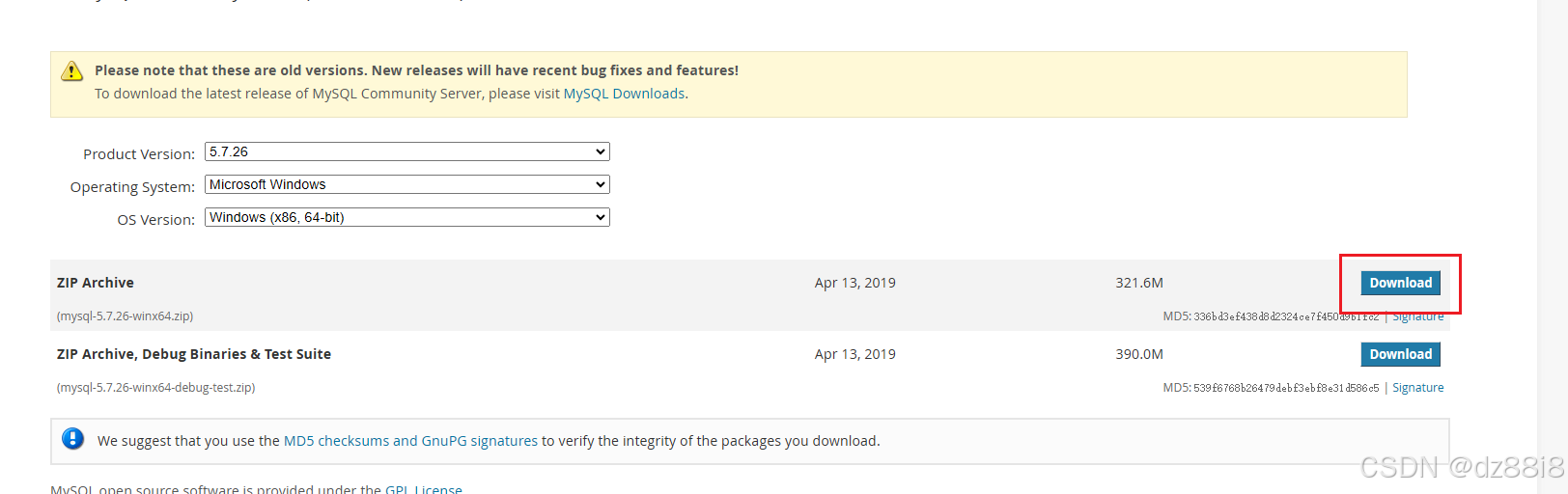
Task: Click the 321.6M file size text
Action: pos(1138,283)
